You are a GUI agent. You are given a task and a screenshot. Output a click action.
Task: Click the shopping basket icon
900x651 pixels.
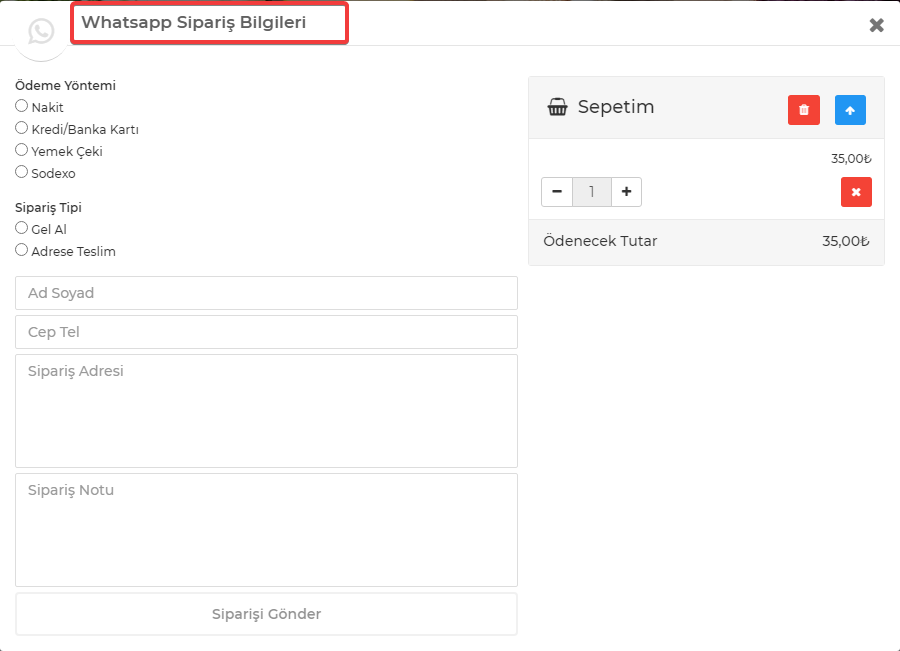(x=557, y=107)
